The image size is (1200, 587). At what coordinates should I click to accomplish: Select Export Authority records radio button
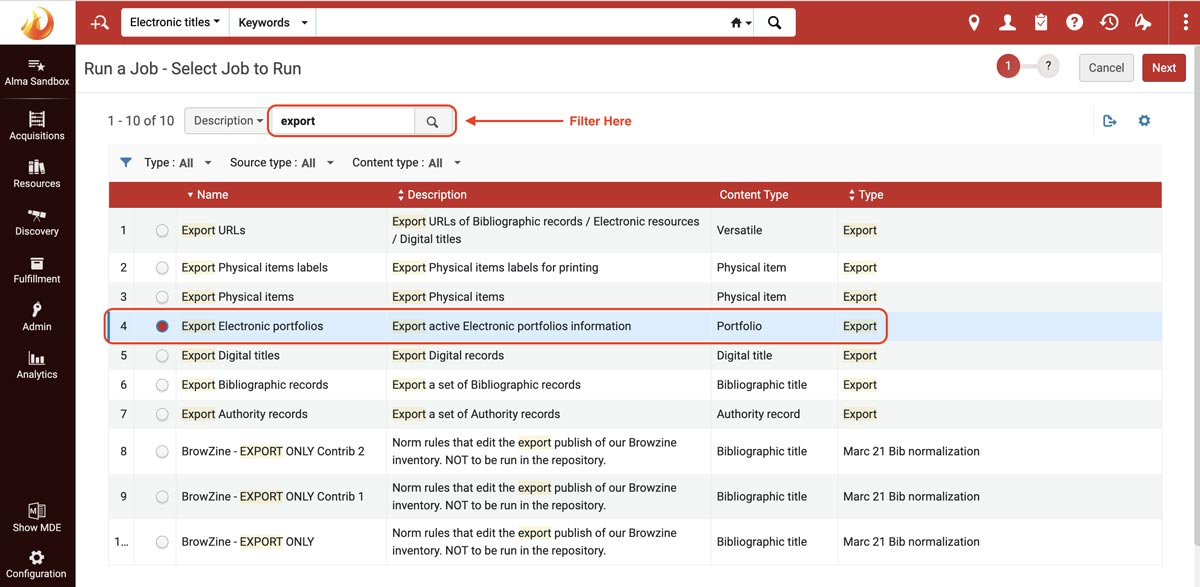coord(162,414)
